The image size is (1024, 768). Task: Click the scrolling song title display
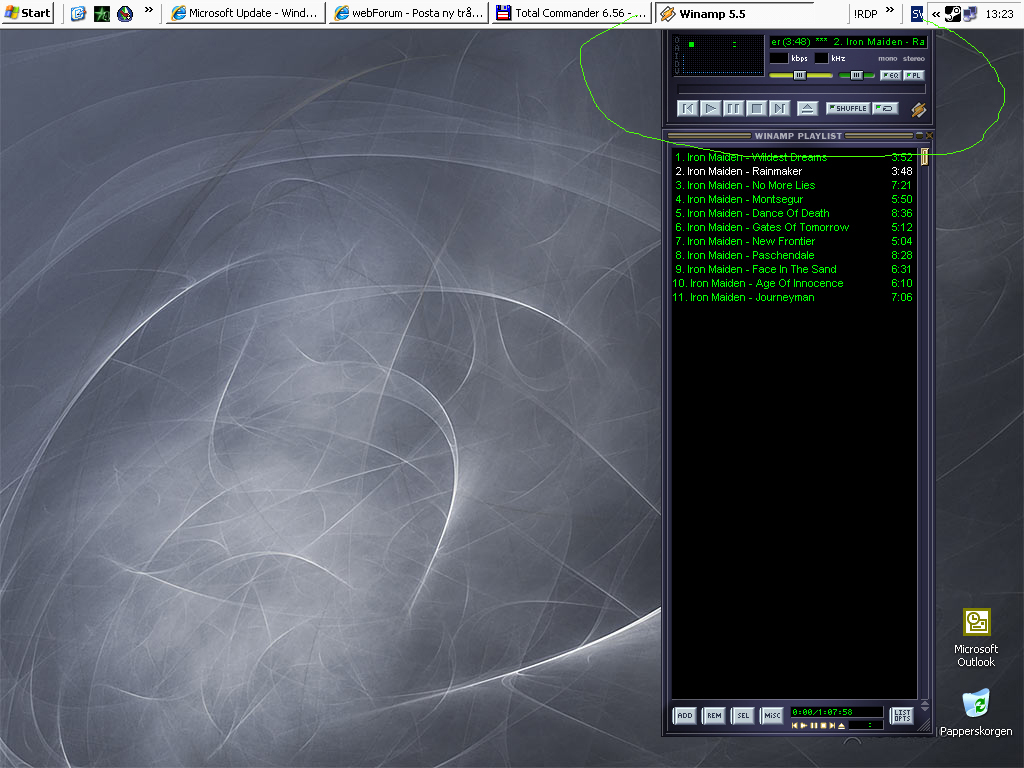[x=848, y=42]
